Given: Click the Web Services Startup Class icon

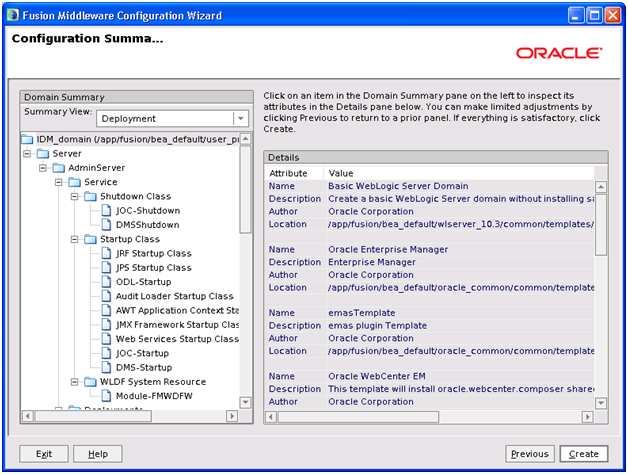Looking at the screenshot, I should click(106, 339).
